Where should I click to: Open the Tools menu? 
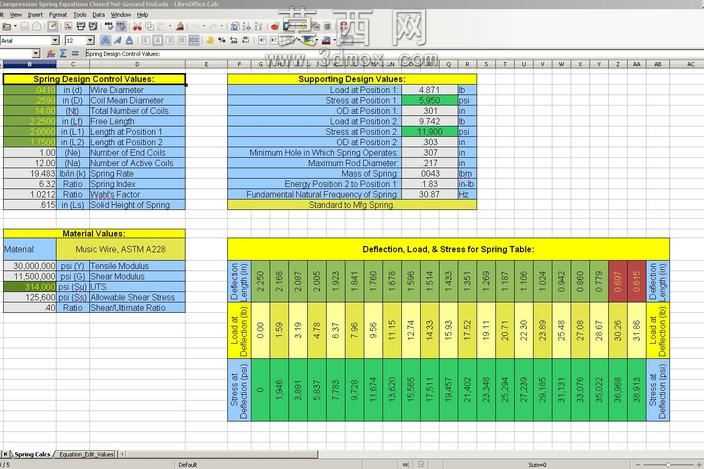coord(80,14)
